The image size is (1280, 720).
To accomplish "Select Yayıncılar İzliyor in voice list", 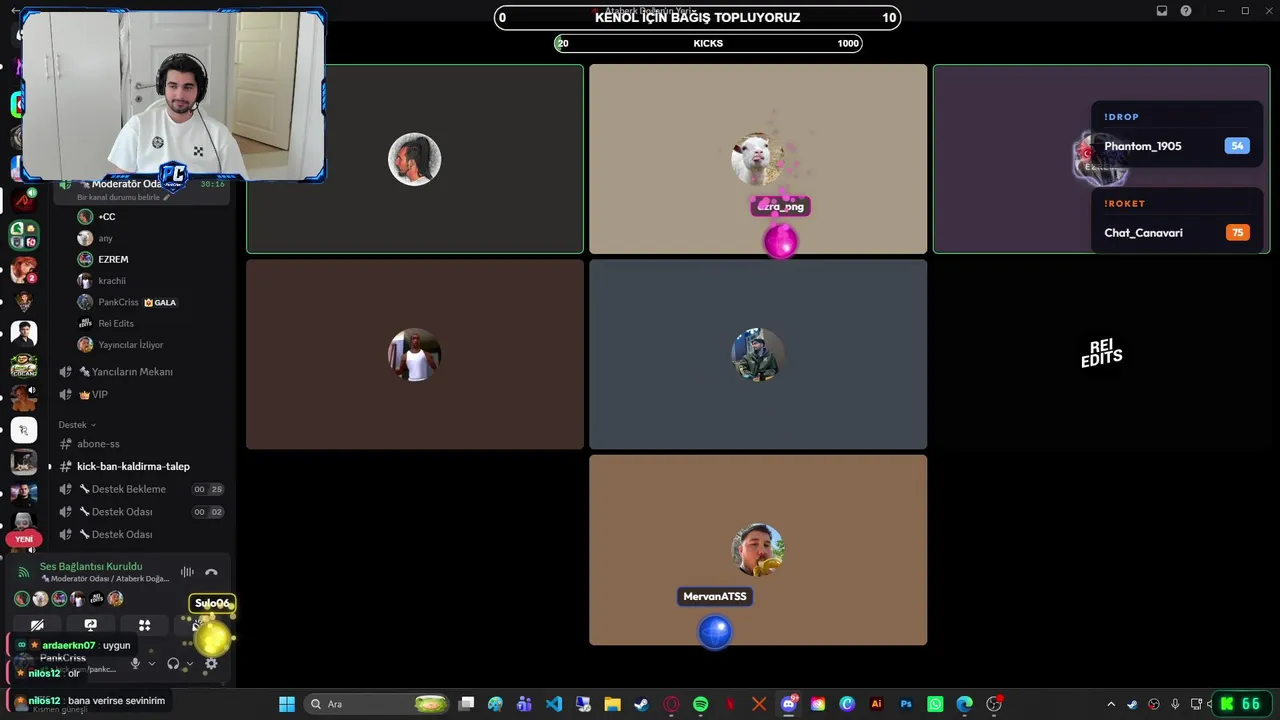I will (x=150, y=345).
